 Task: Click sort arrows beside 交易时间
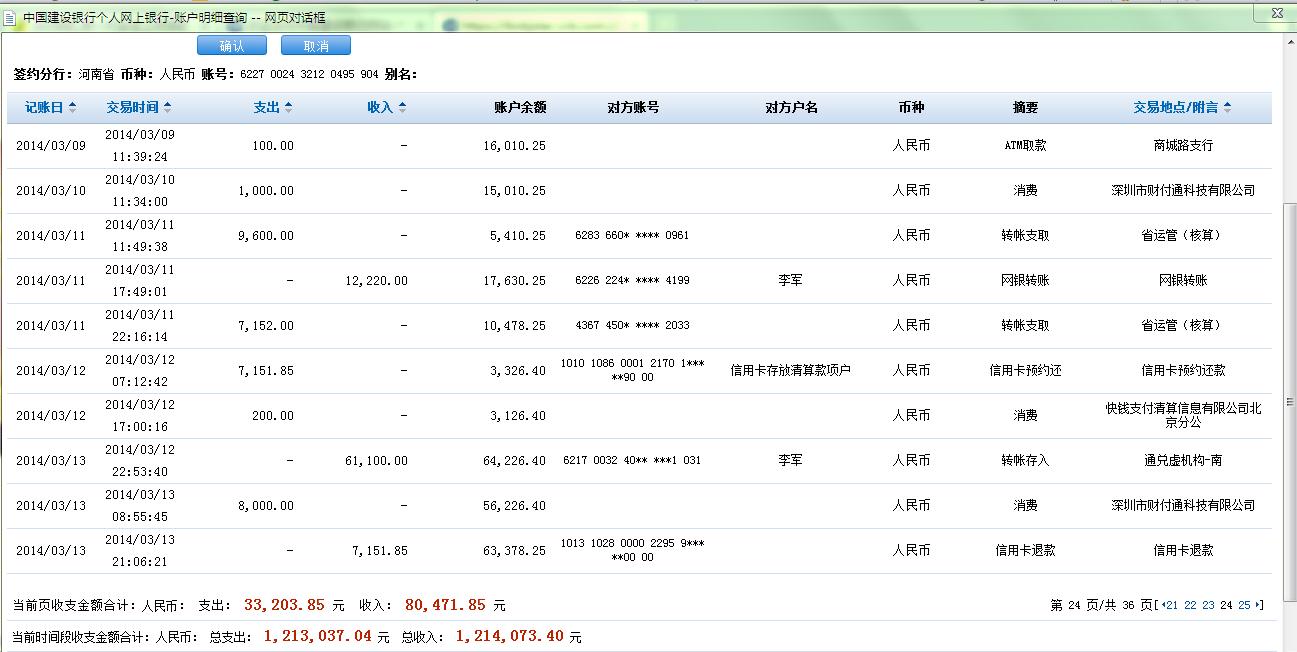(167, 108)
